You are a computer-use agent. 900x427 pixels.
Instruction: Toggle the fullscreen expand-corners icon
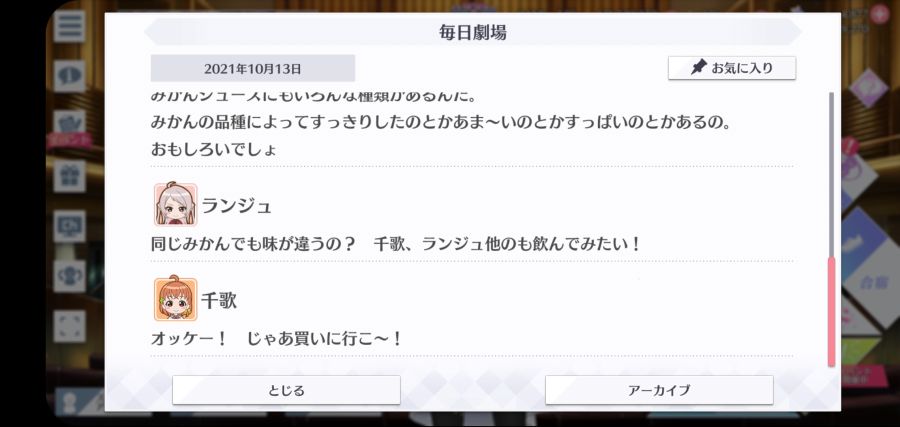pyautogui.click(x=69, y=327)
